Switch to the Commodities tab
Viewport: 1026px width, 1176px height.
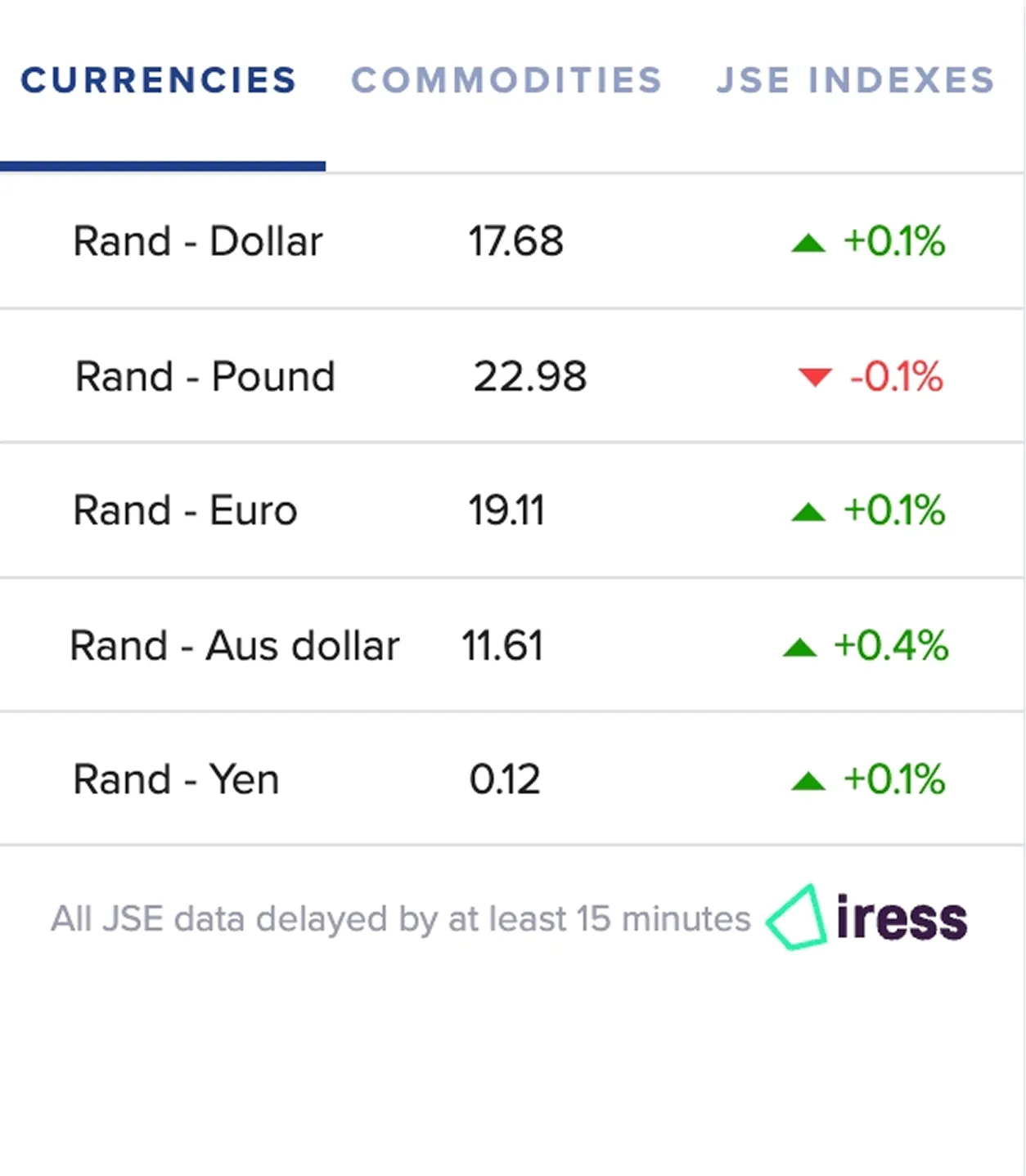(x=506, y=80)
